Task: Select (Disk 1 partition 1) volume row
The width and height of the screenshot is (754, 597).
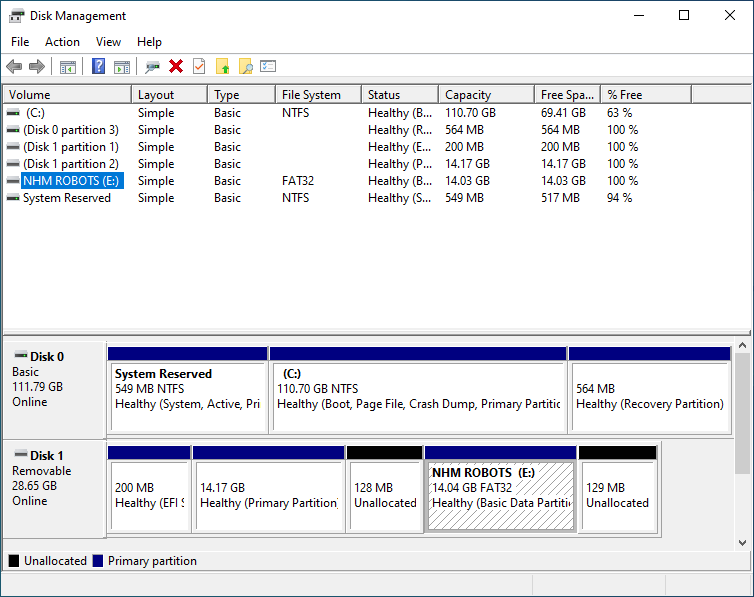Action: click(x=71, y=147)
